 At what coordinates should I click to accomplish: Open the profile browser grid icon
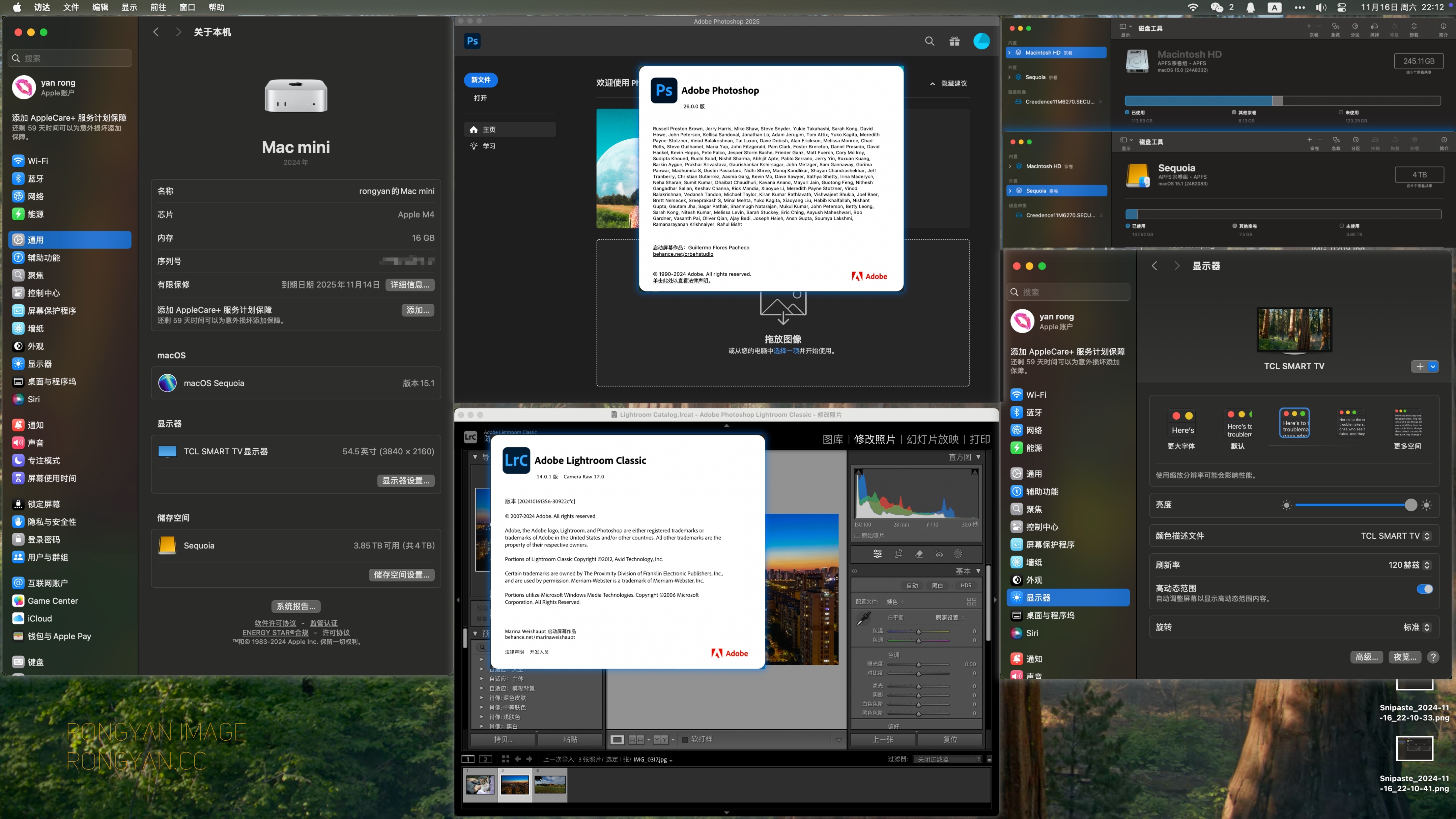pyautogui.click(x=972, y=601)
